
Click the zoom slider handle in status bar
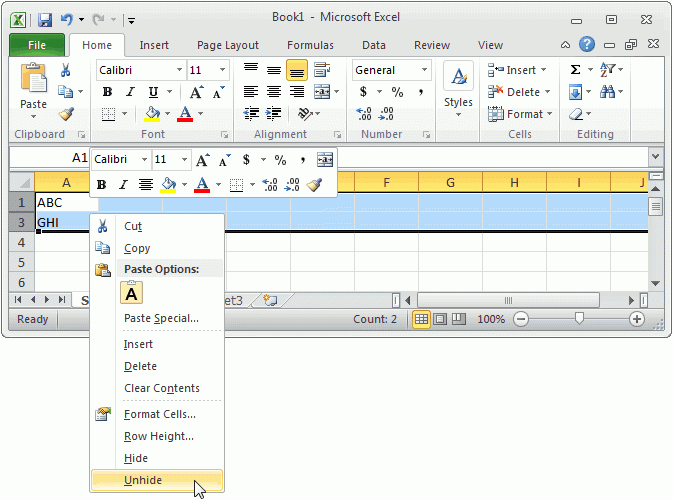pos(578,319)
